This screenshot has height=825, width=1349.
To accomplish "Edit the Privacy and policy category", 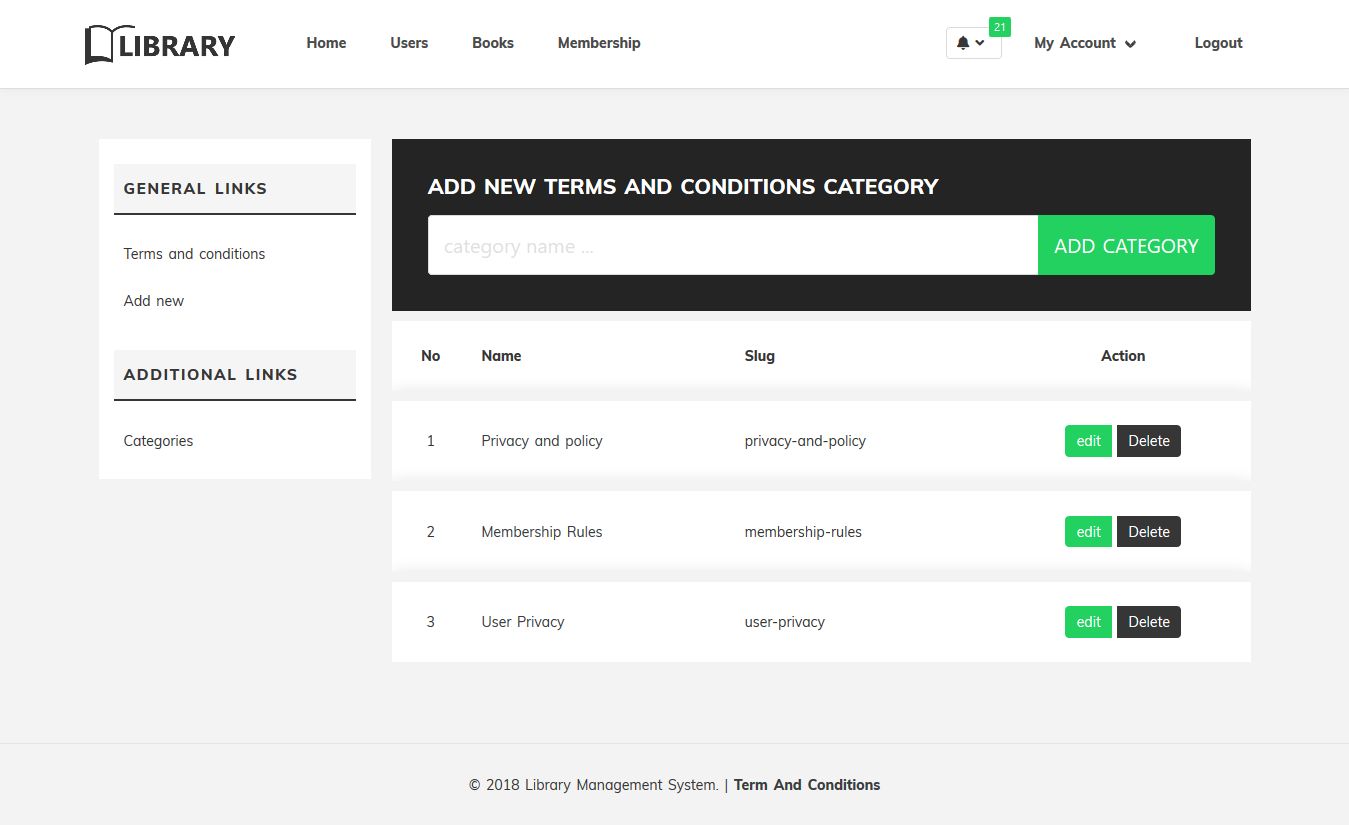I will point(1088,441).
